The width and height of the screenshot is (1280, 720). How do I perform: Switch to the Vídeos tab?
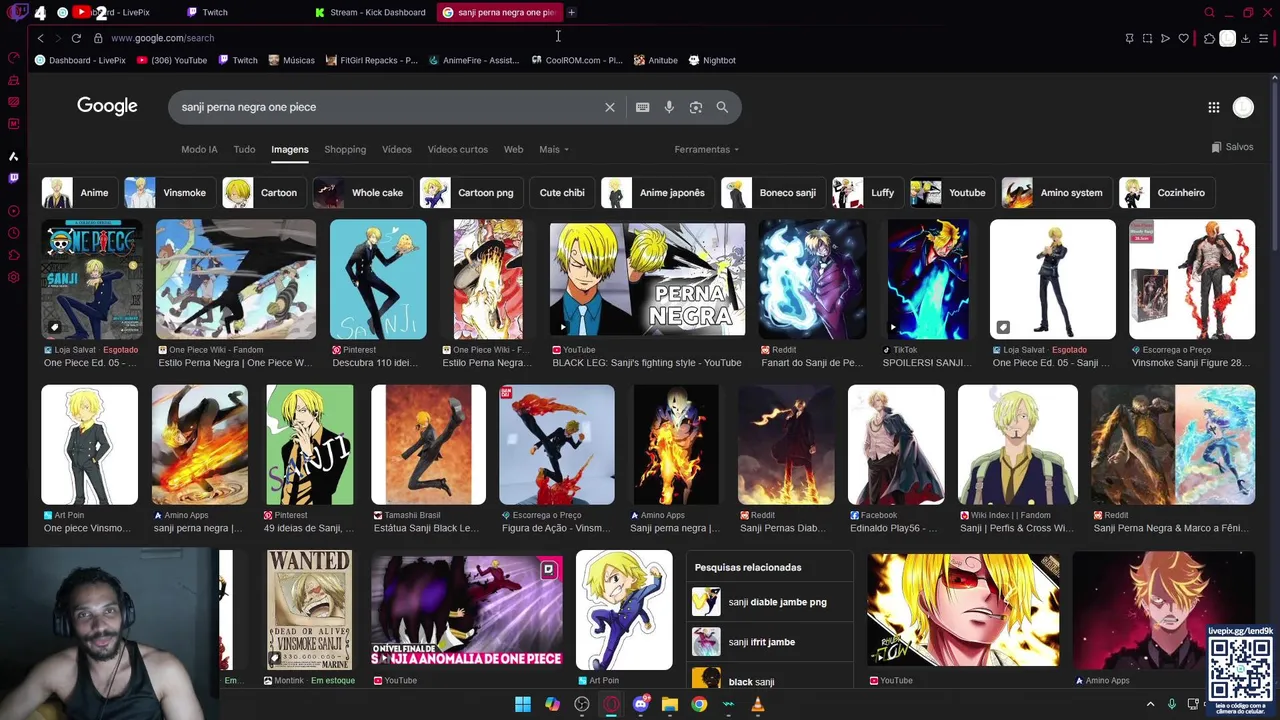[397, 149]
